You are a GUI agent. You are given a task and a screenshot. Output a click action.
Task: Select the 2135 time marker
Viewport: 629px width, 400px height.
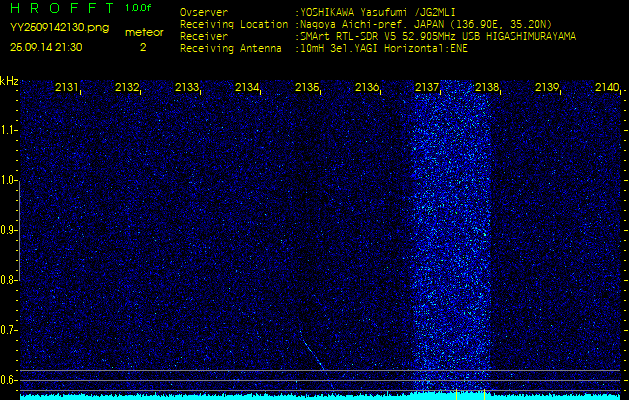coord(307,88)
